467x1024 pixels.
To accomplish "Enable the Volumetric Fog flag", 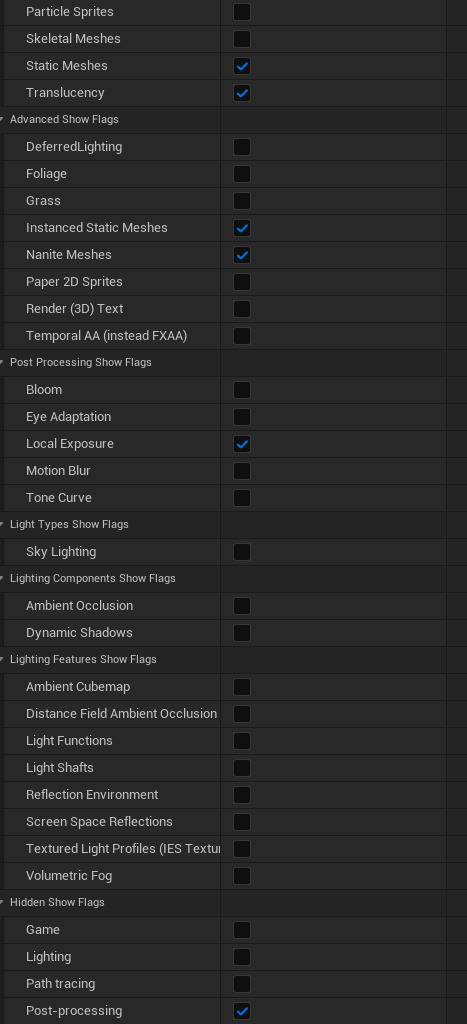I will tap(242, 876).
